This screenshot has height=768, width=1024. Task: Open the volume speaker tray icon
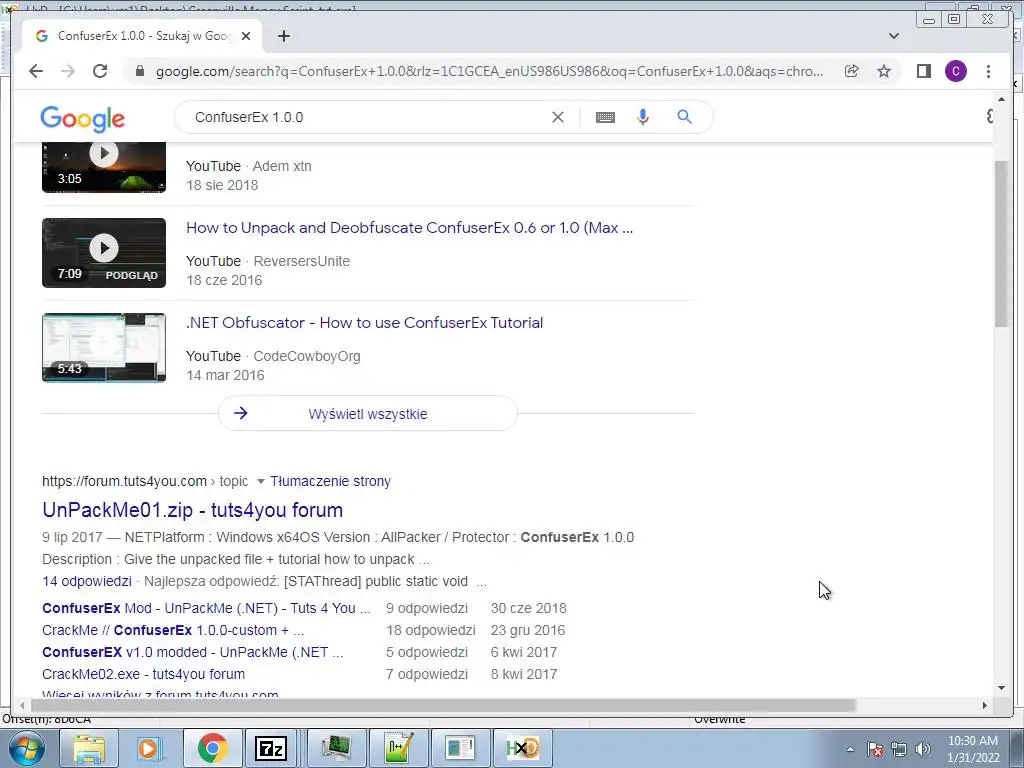tap(923, 749)
